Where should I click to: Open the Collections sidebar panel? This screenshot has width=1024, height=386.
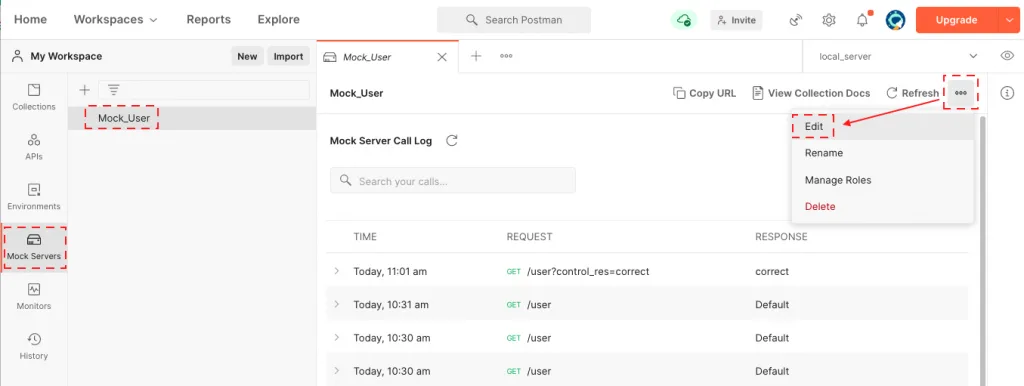(x=34, y=97)
